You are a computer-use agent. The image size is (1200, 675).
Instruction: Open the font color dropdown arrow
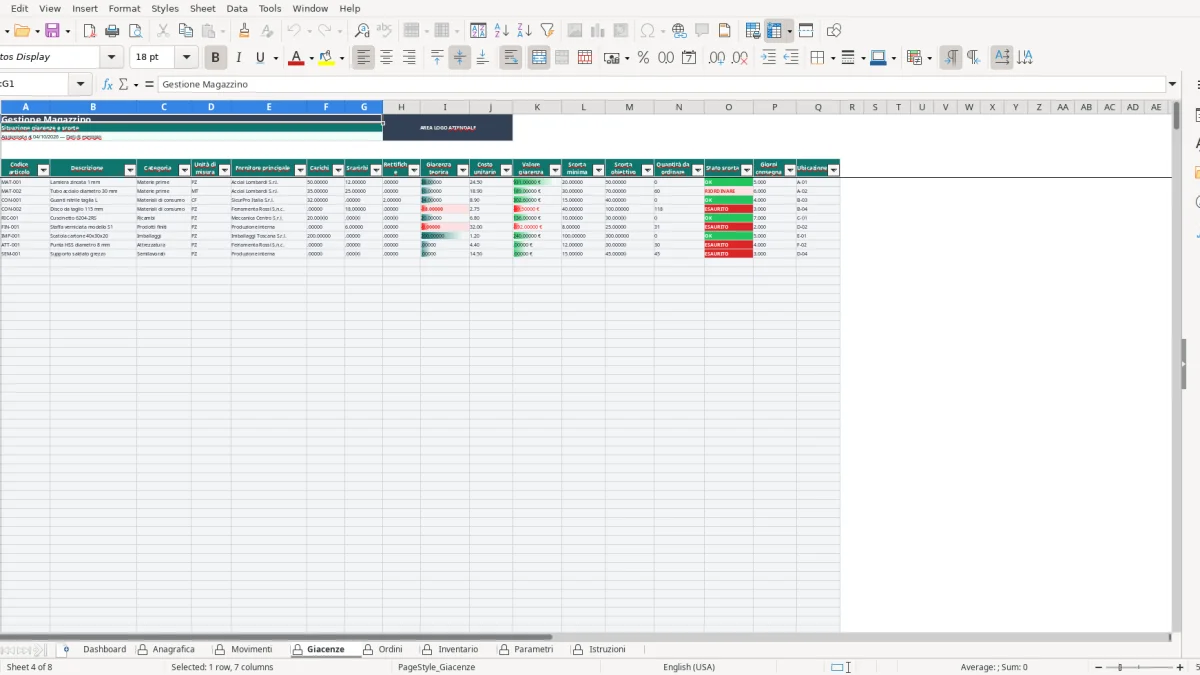(x=310, y=58)
